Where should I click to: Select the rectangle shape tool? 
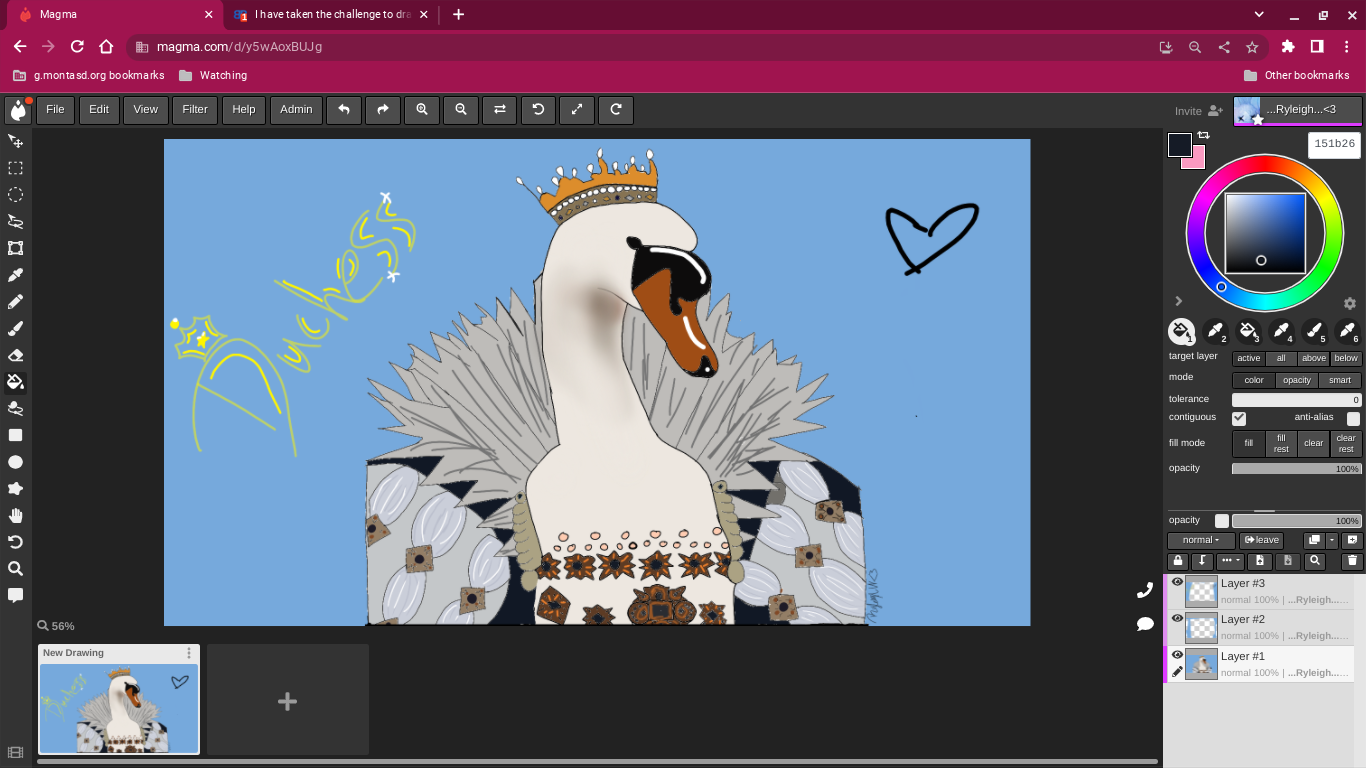pyautogui.click(x=15, y=435)
